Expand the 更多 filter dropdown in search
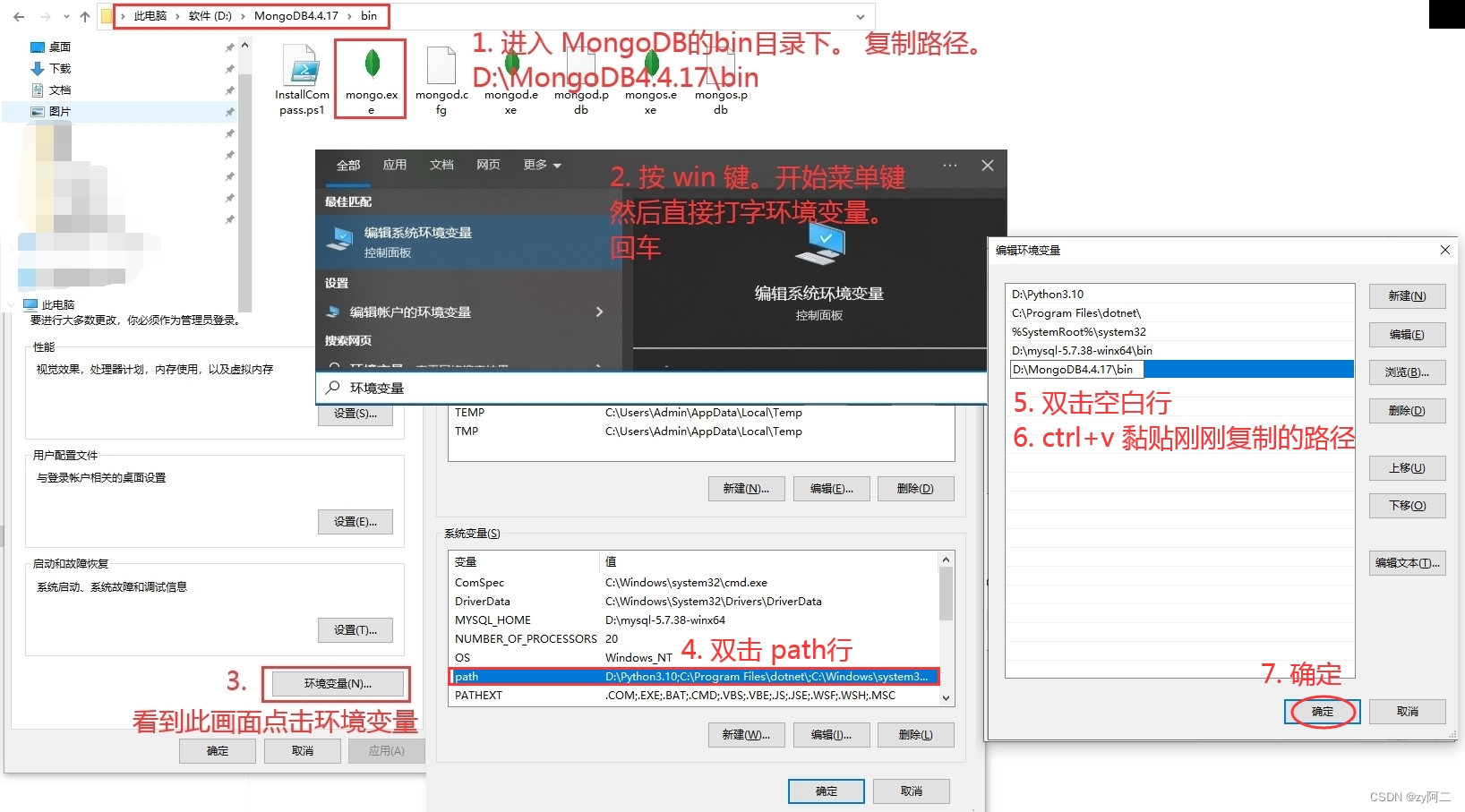Screen dimensions: 1465x812 [x=543, y=165]
